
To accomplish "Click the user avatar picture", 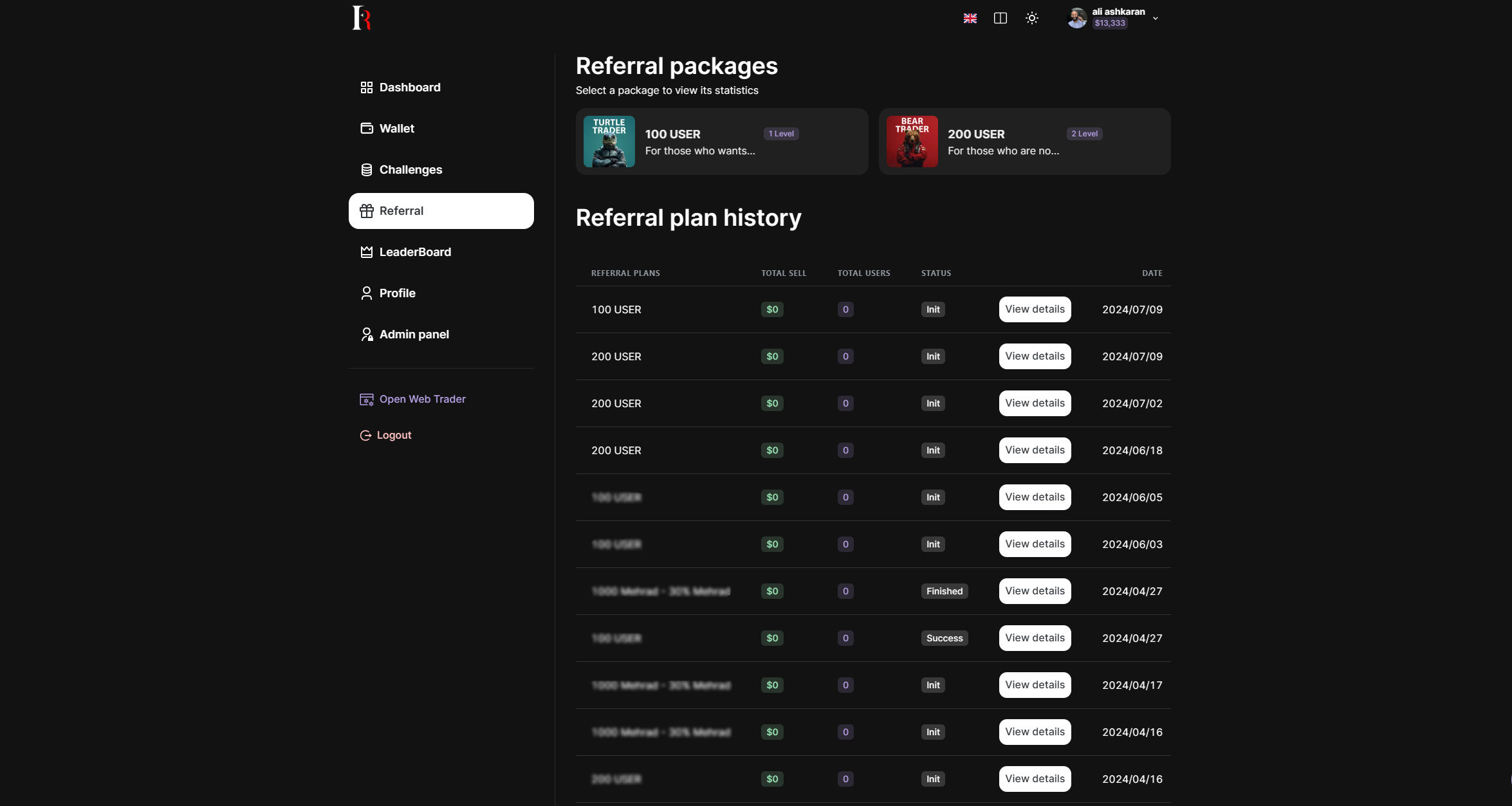I will [1076, 18].
